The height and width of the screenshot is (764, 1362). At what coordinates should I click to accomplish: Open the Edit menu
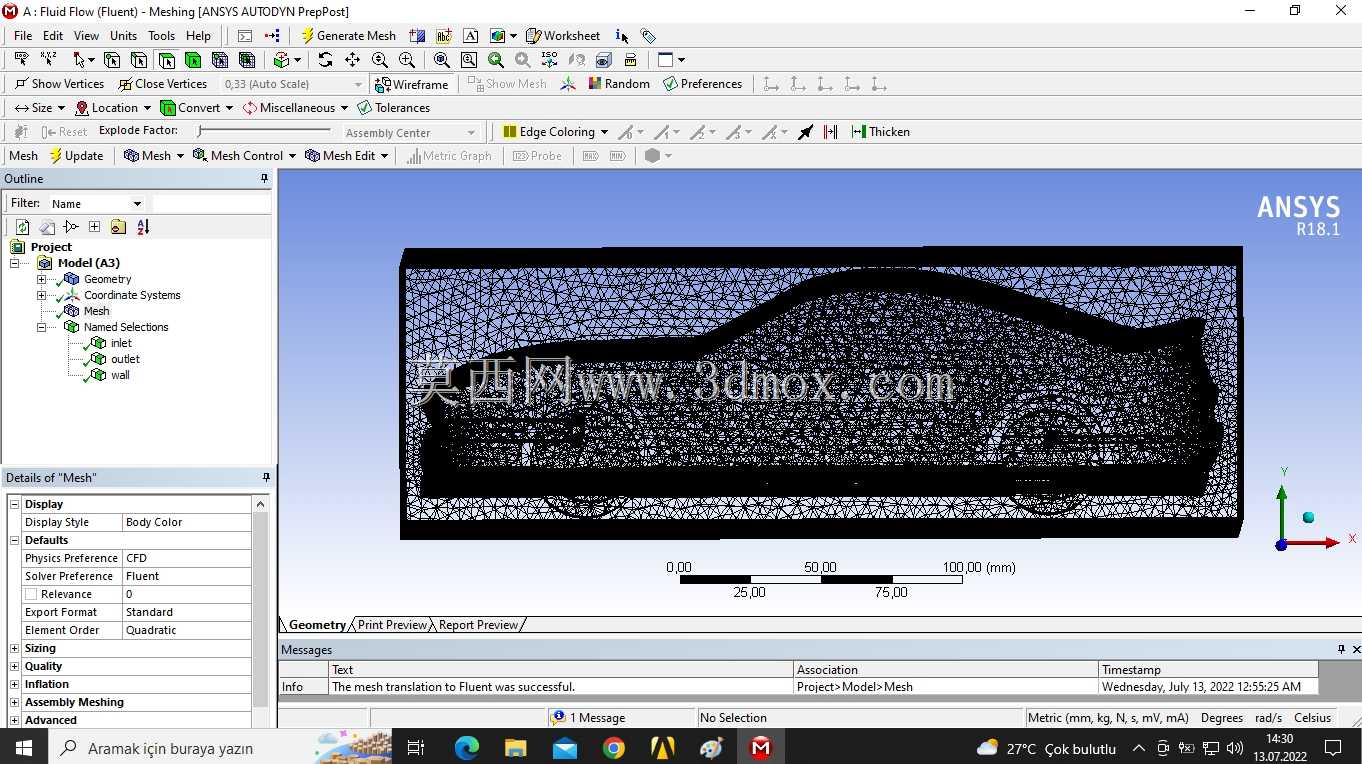53,35
